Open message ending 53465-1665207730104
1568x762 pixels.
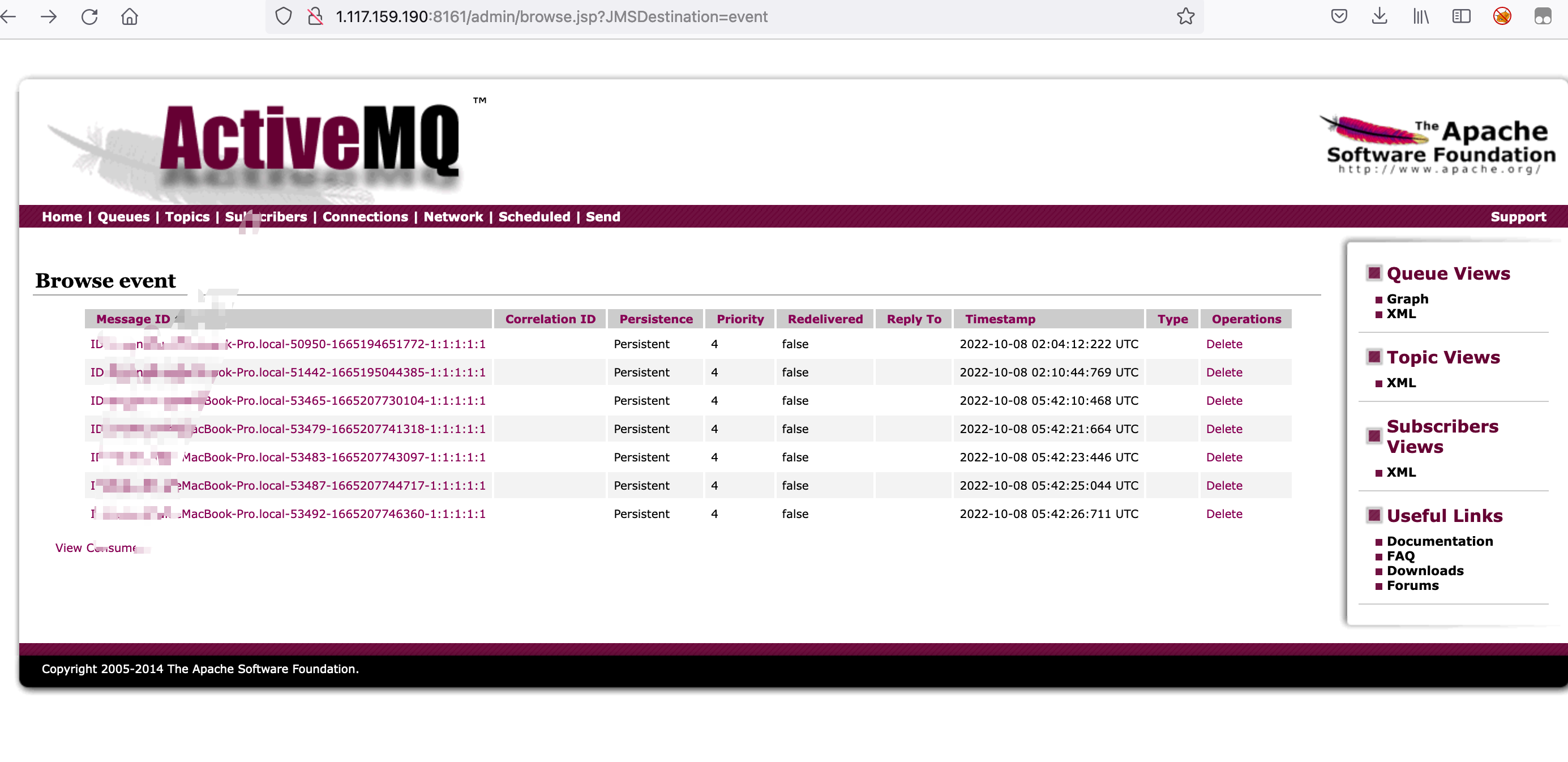click(344, 400)
